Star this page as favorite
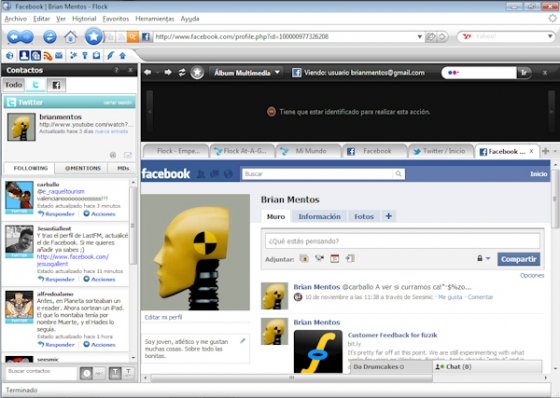This screenshot has height=398, width=560. point(93,36)
